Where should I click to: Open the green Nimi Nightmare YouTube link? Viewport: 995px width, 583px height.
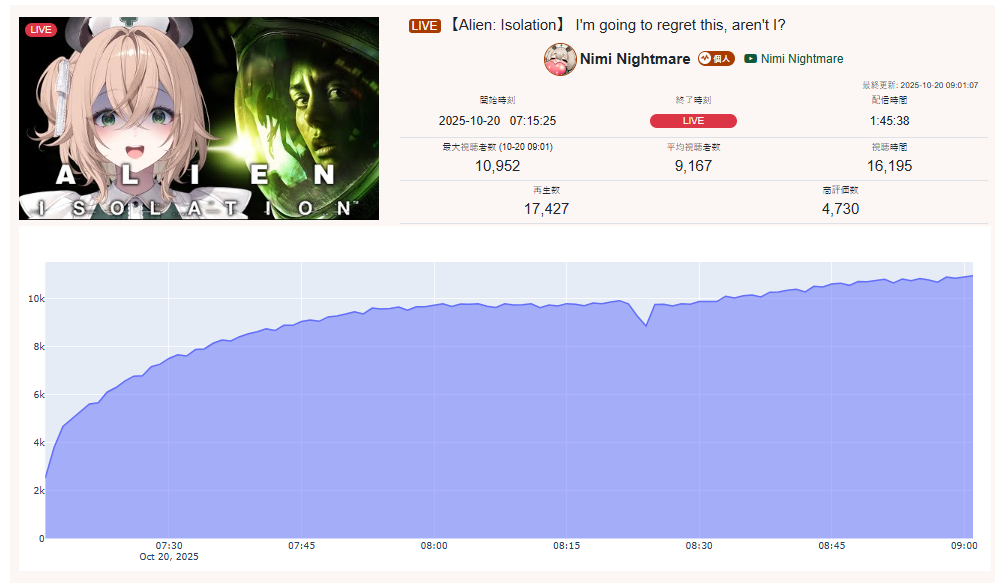[801, 58]
